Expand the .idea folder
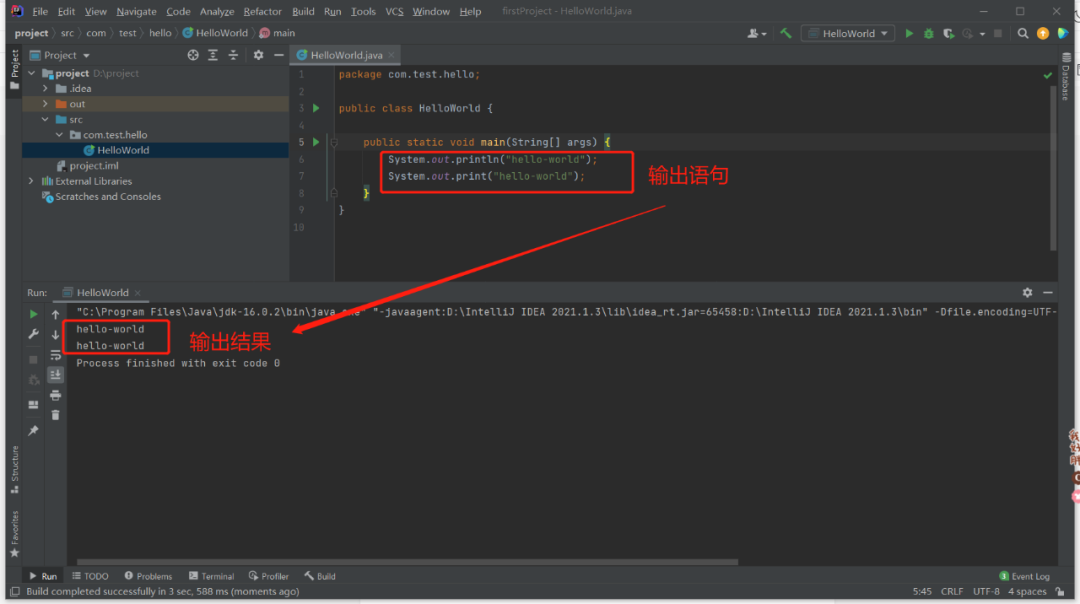Viewport: 1080px width, 604px height. (45, 89)
